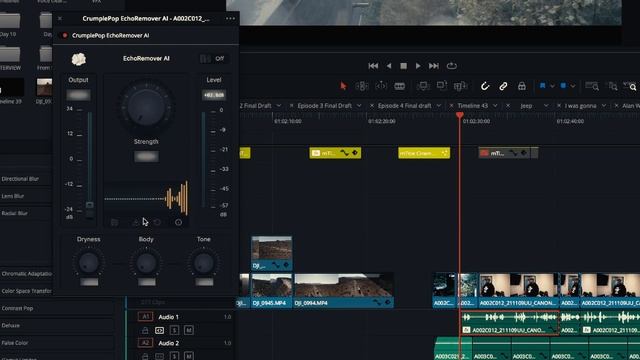
Task: Switch to the Jeep timeline tab
Action: pos(526,106)
